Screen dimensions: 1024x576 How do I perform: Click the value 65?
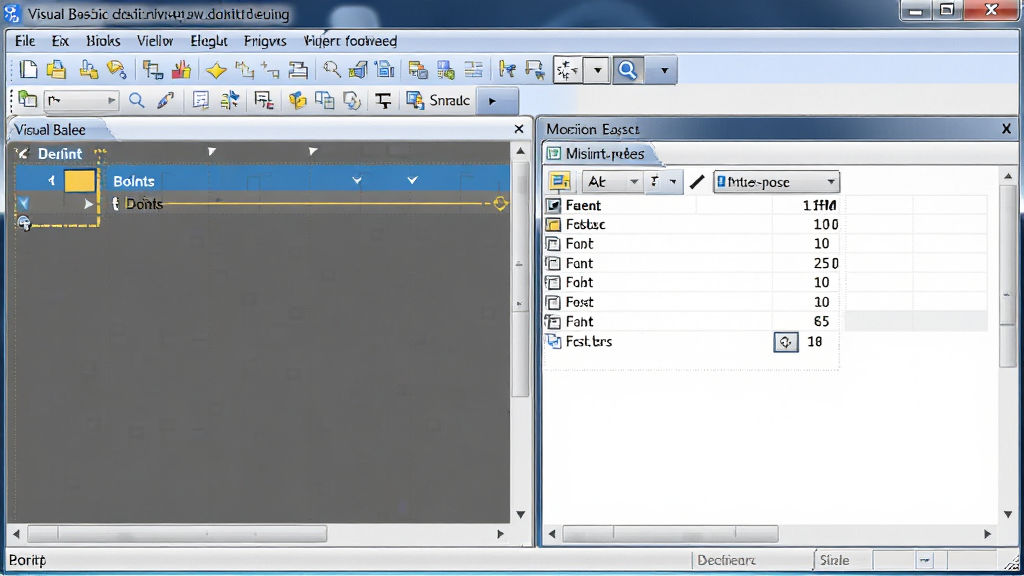[x=822, y=321]
